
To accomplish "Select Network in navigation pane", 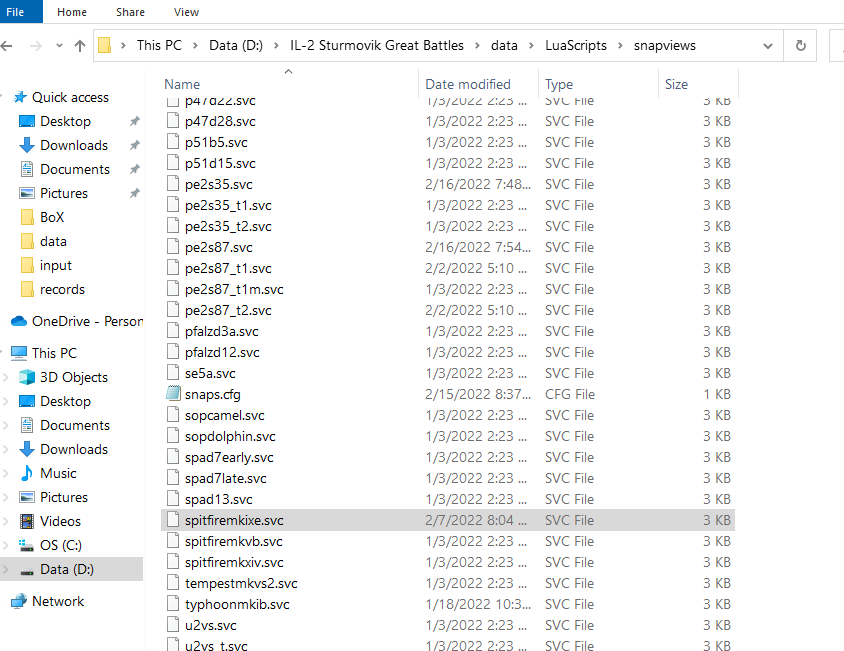I will (x=58, y=601).
